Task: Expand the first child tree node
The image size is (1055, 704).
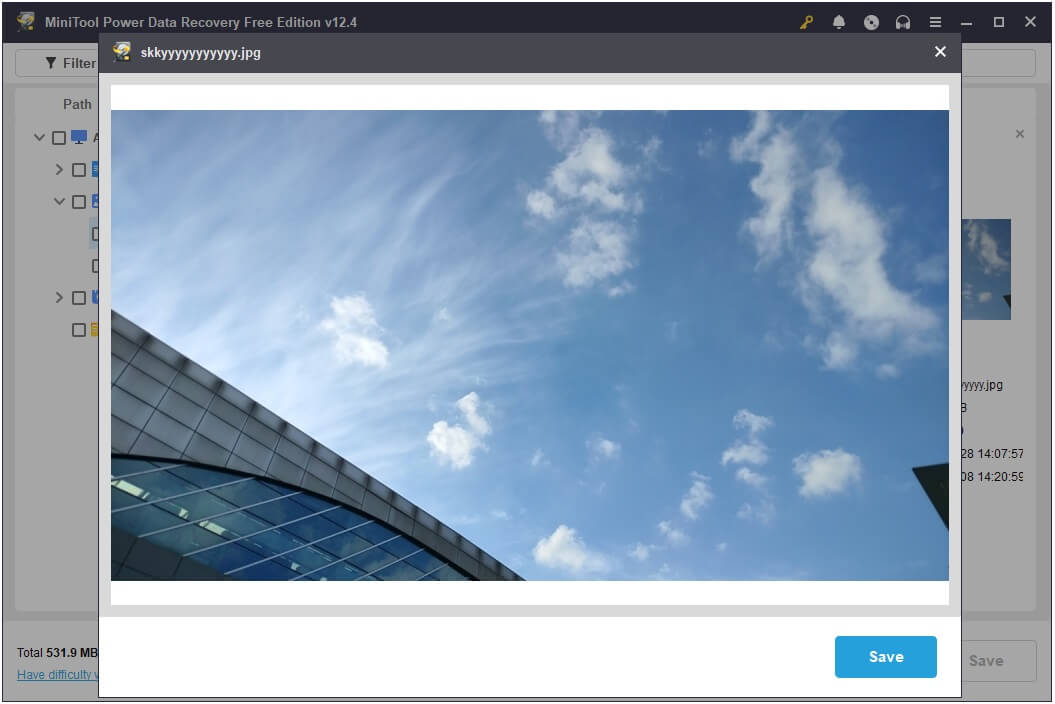Action: click(59, 170)
